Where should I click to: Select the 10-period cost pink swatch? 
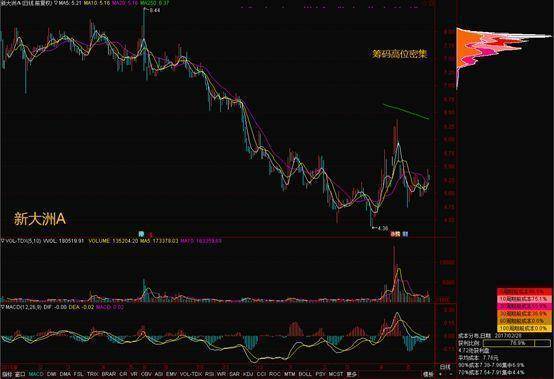(524, 299)
